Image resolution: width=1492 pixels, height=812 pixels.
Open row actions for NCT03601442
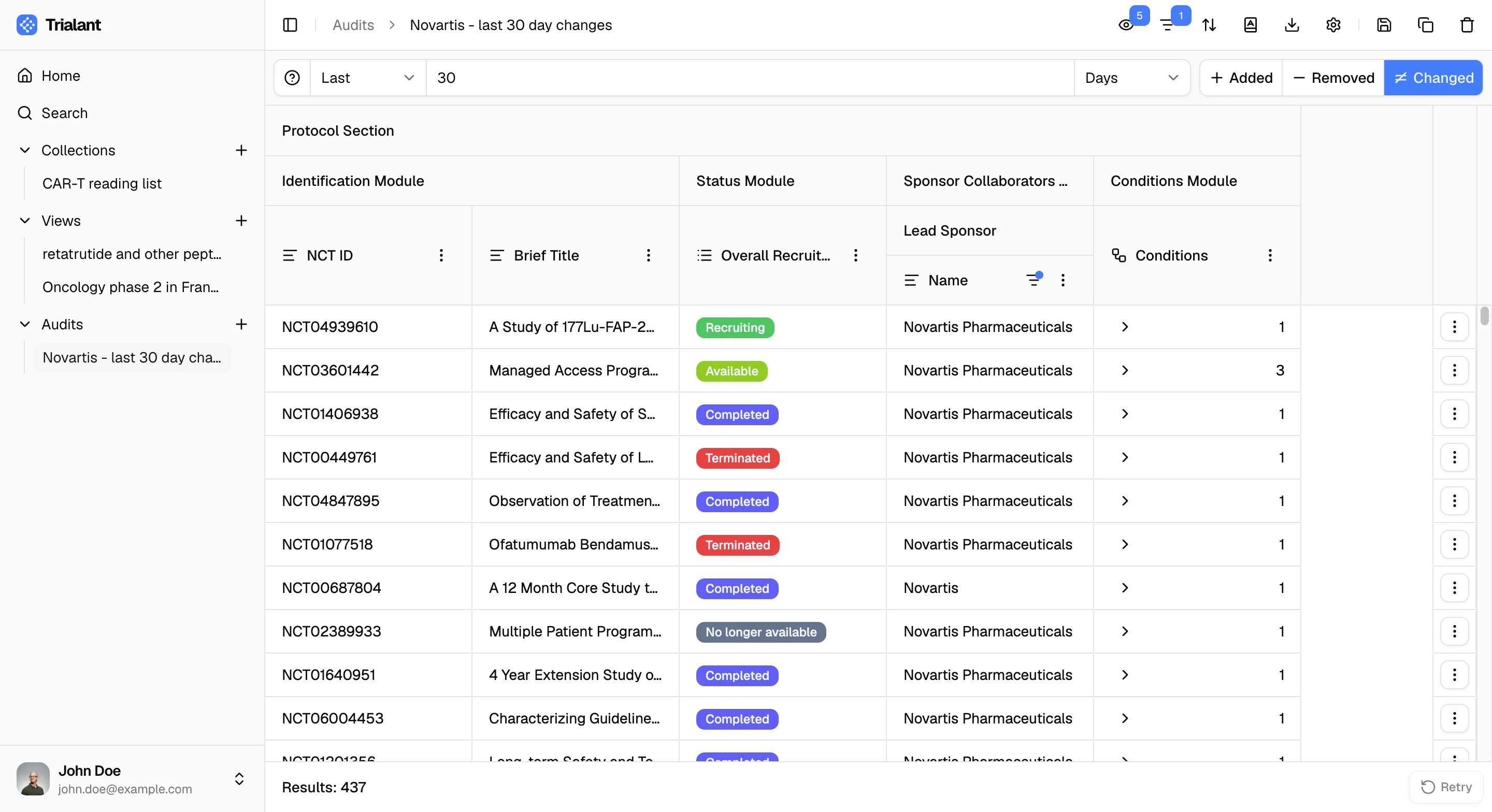tap(1454, 370)
